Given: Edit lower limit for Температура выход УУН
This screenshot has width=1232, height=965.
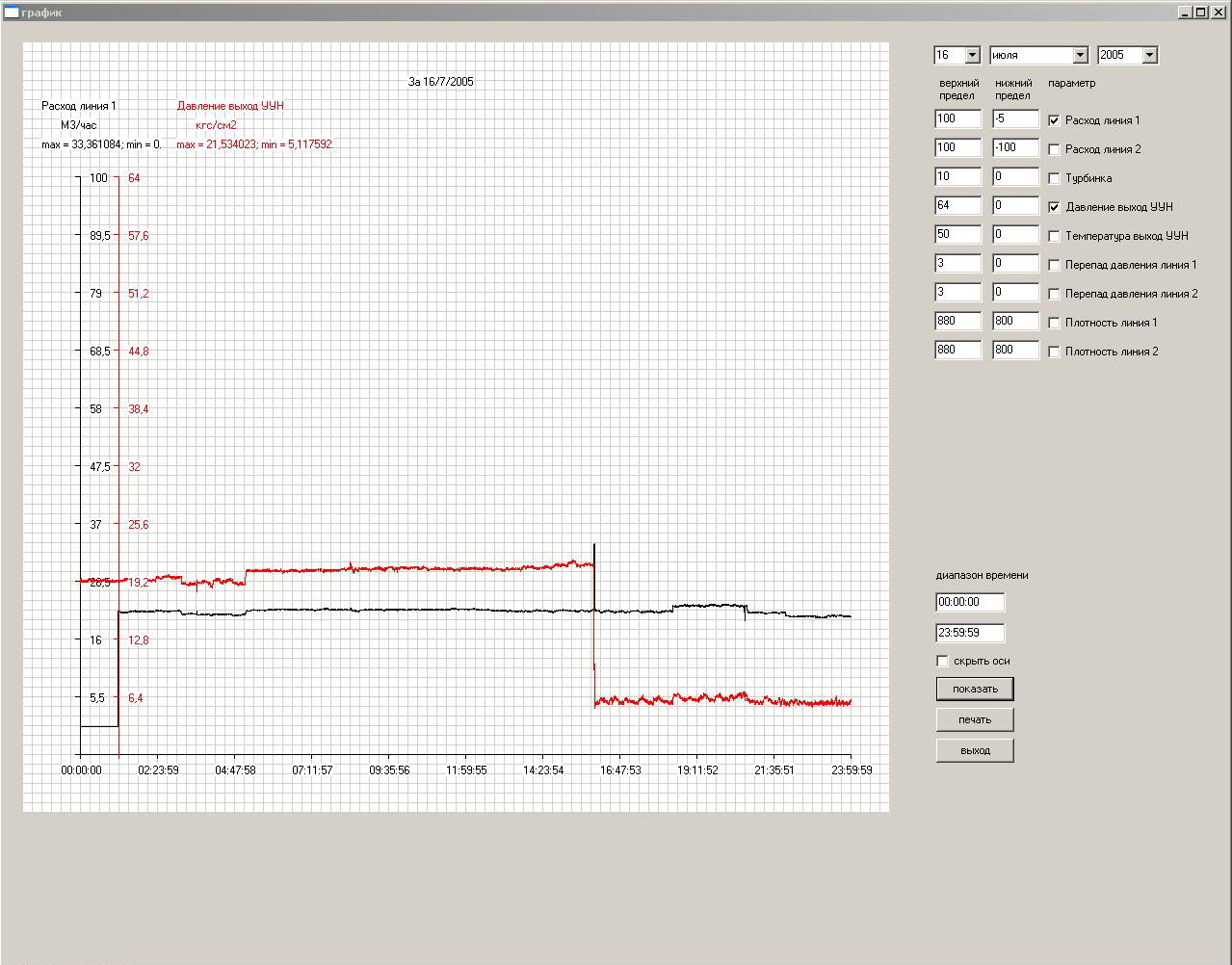Looking at the screenshot, I should coord(1015,234).
